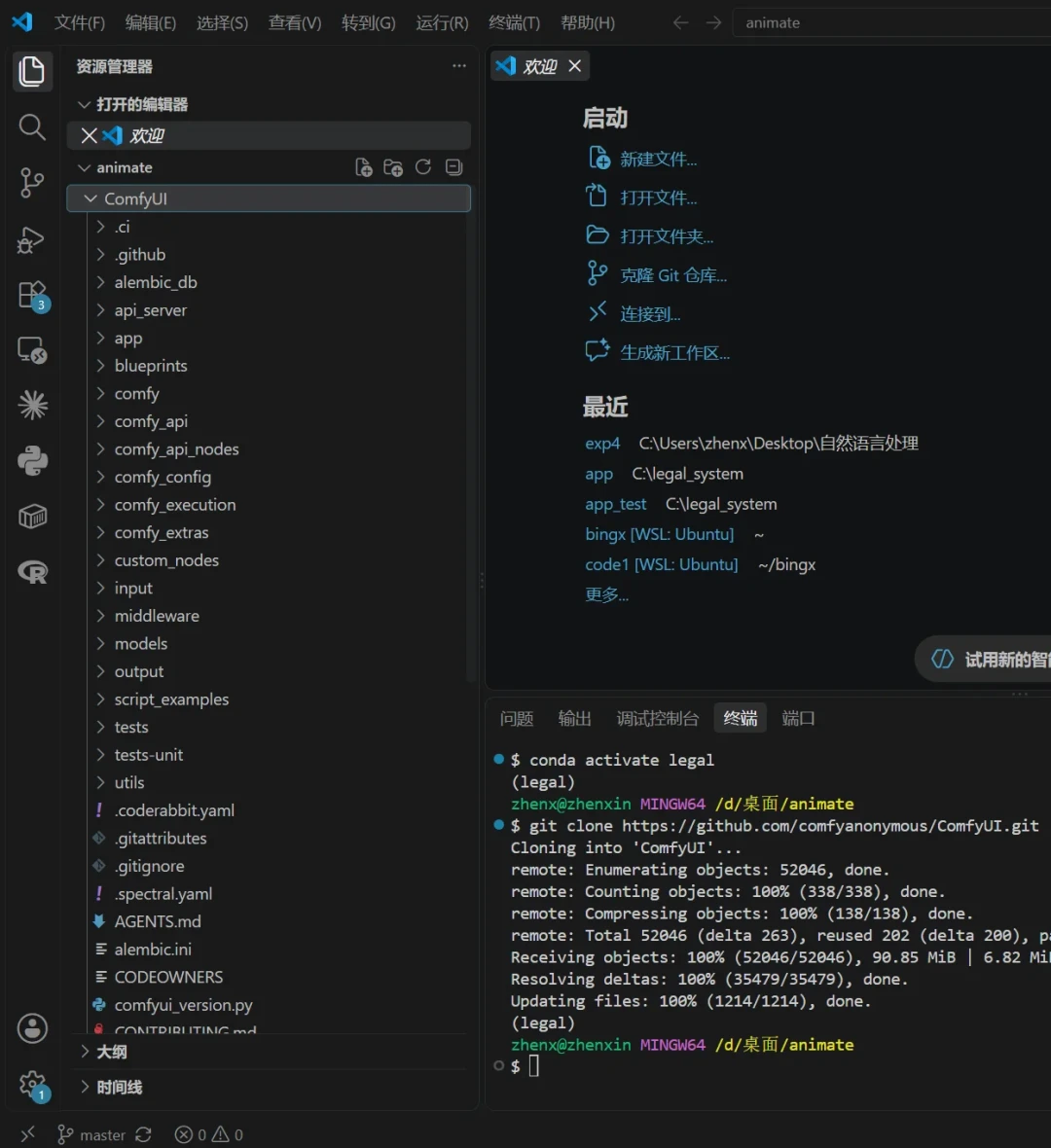Click New File icon in animate header

point(363,167)
